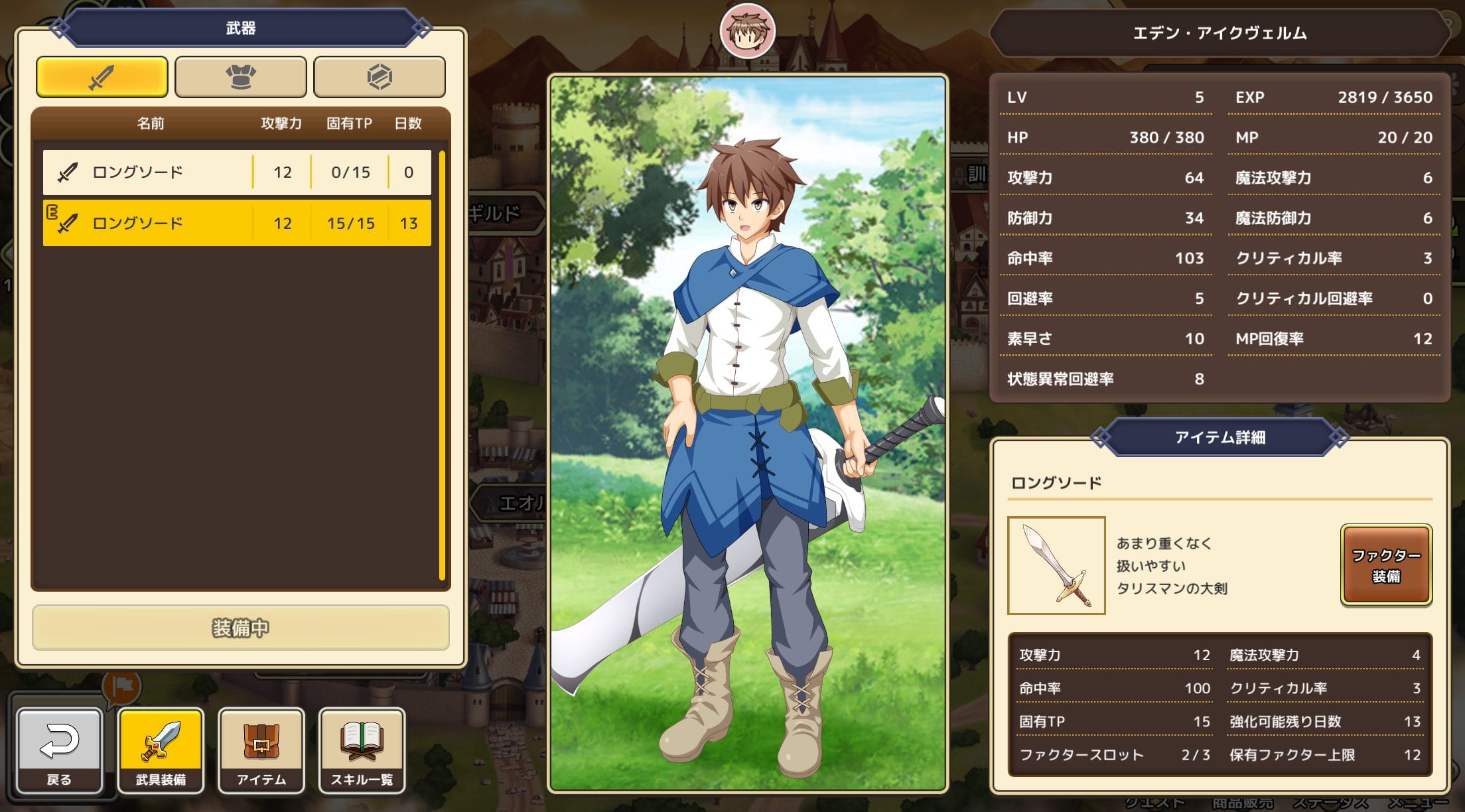1465x812 pixels.
Task: Click the 固有TP column header
Action: pos(349,123)
